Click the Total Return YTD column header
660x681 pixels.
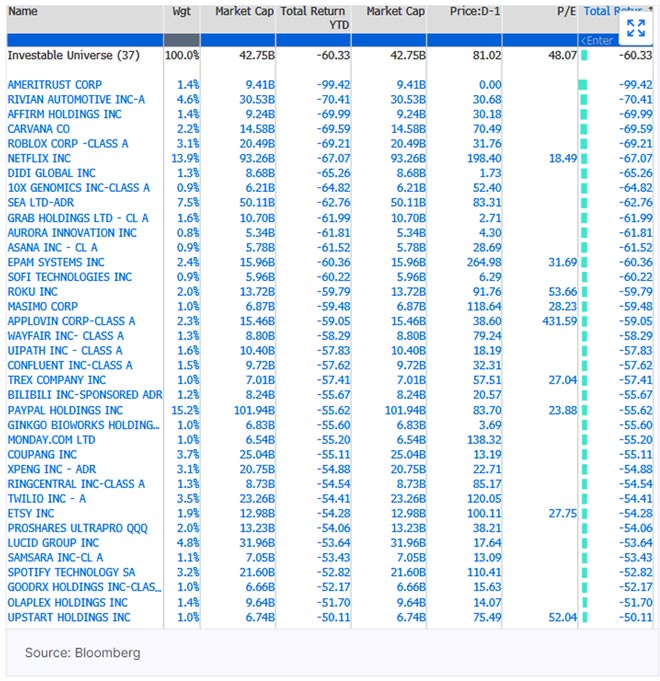pyautogui.click(x=312, y=17)
